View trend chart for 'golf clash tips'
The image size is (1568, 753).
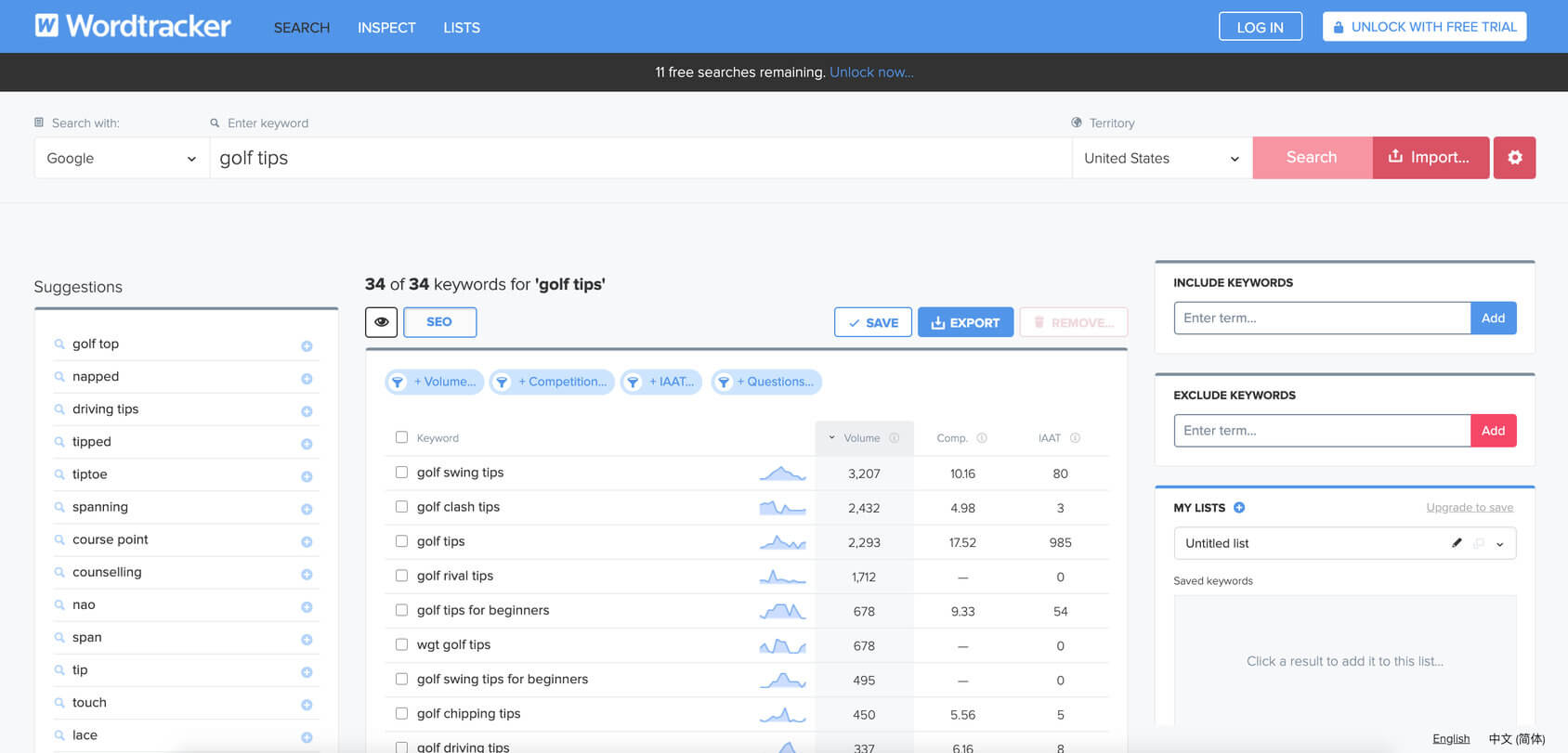(x=782, y=508)
